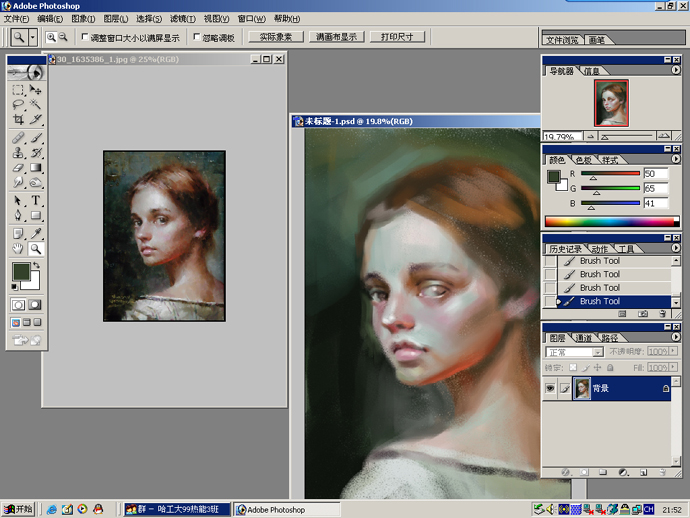Image resolution: width=690 pixels, height=518 pixels.
Task: Select the Notes tool
Action: pyautogui.click(x=18, y=234)
